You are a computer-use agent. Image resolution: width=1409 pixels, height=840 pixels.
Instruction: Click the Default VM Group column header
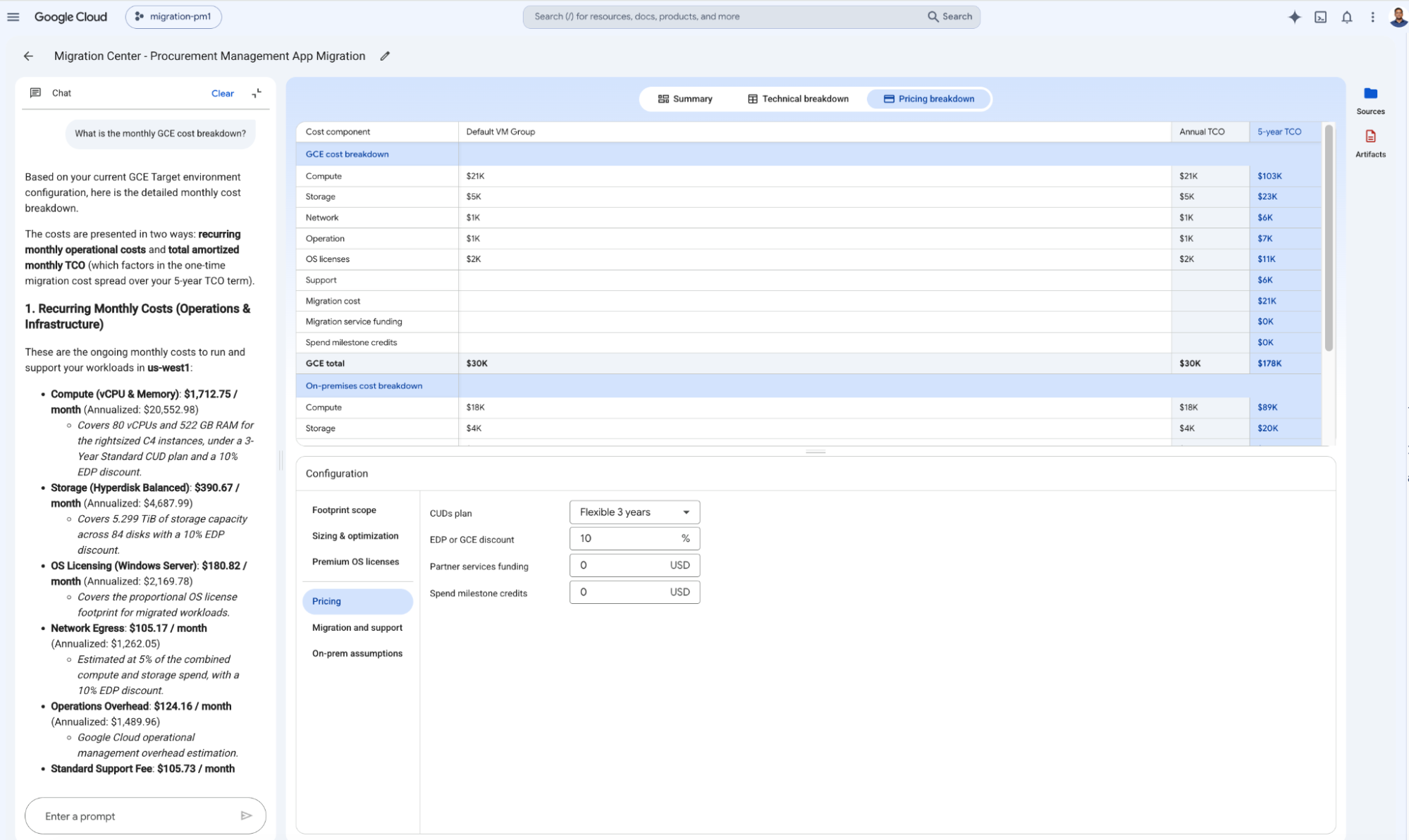pos(500,132)
